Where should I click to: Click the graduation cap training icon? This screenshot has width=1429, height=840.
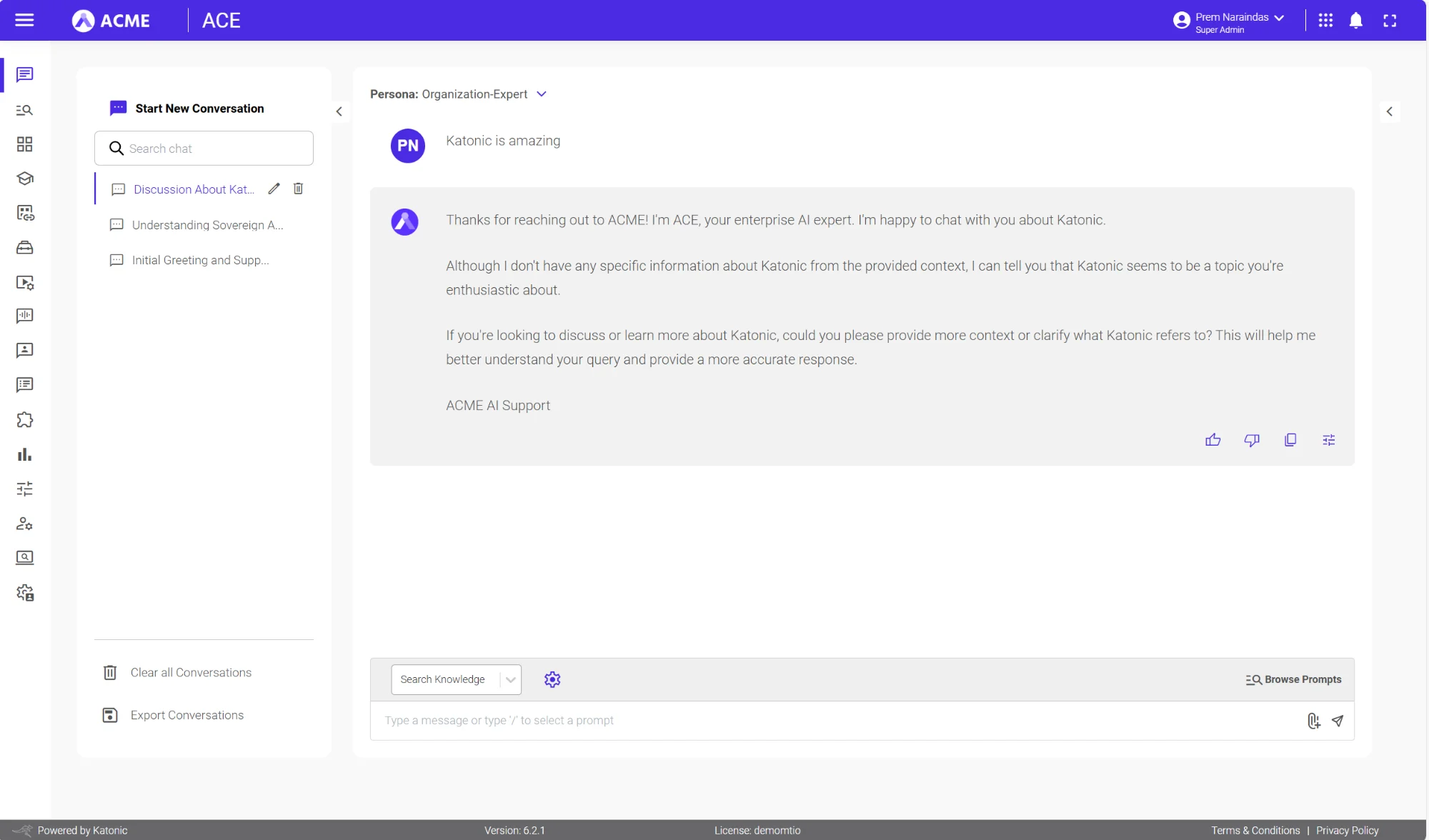point(24,179)
